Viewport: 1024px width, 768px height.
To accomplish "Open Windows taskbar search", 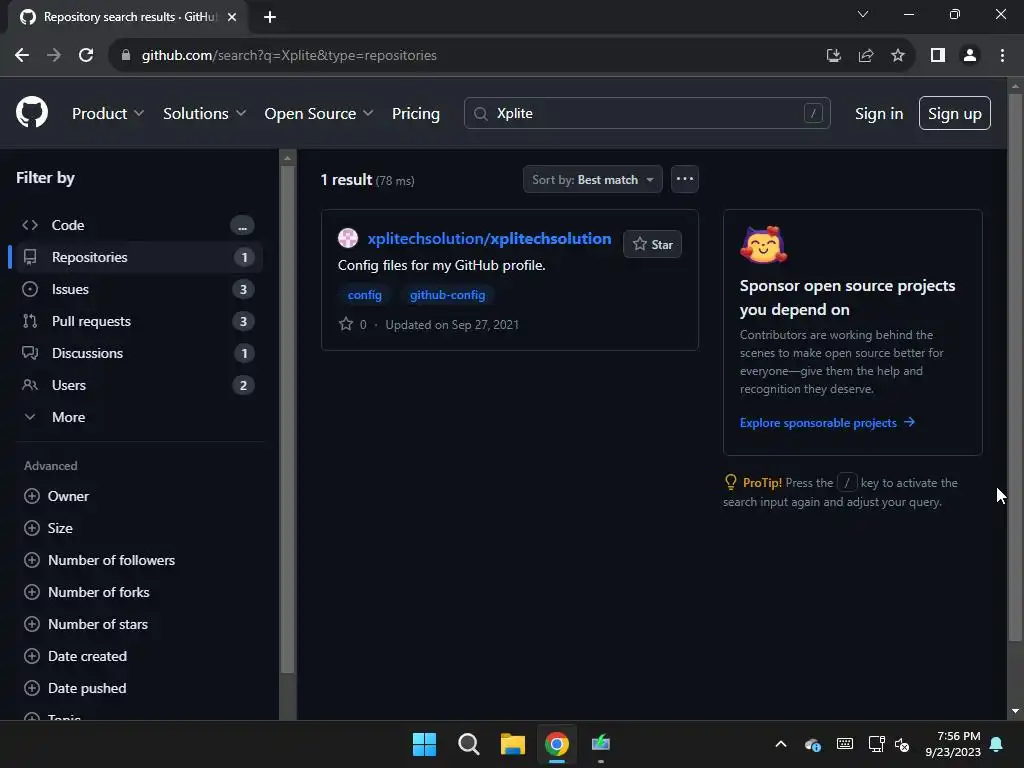I will tap(468, 744).
